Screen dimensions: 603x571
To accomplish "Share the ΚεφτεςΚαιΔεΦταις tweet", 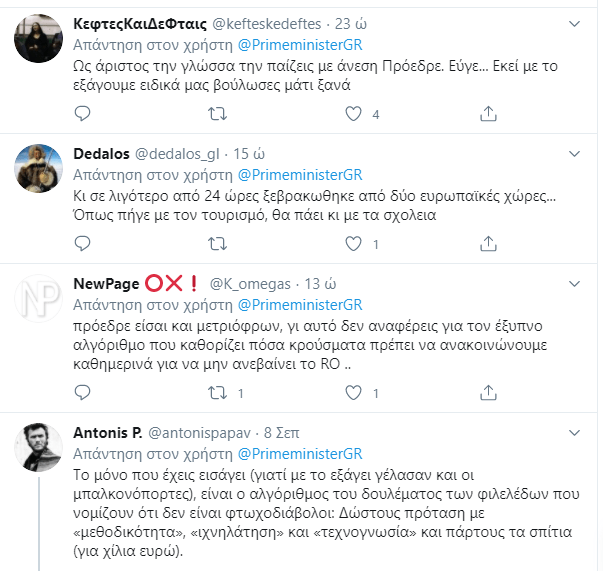I will pyautogui.click(x=488, y=114).
